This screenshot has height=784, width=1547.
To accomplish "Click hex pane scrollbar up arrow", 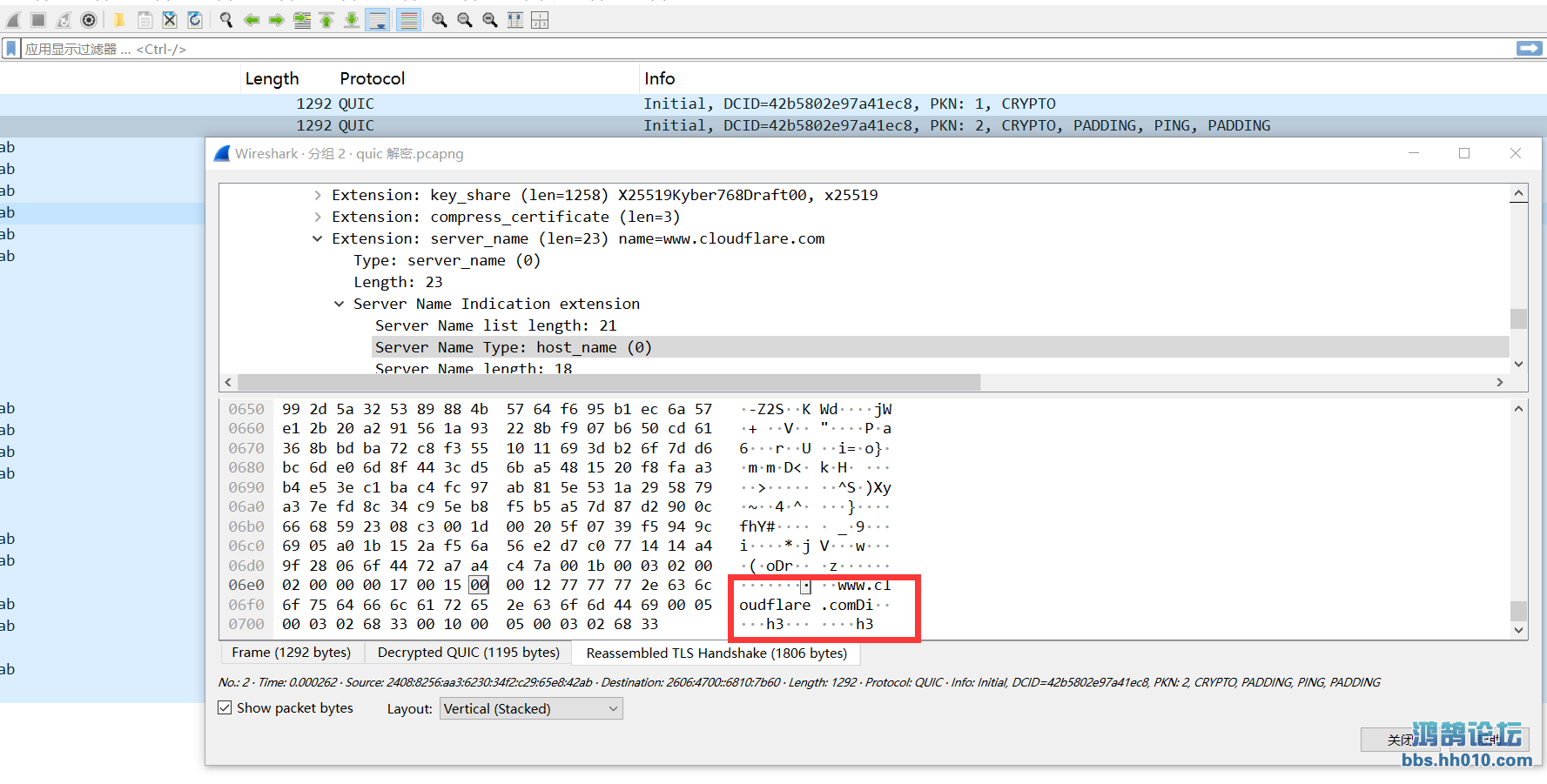I will [1519, 408].
